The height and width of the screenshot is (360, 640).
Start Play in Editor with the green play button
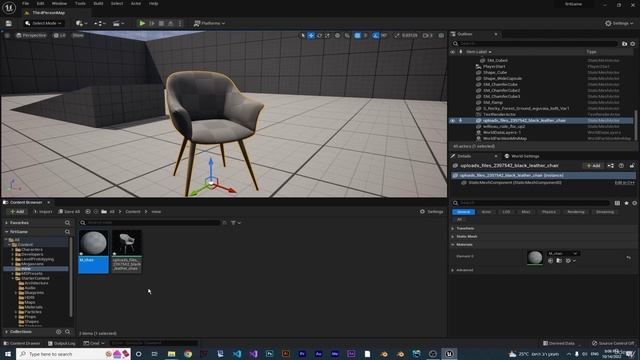pos(142,23)
